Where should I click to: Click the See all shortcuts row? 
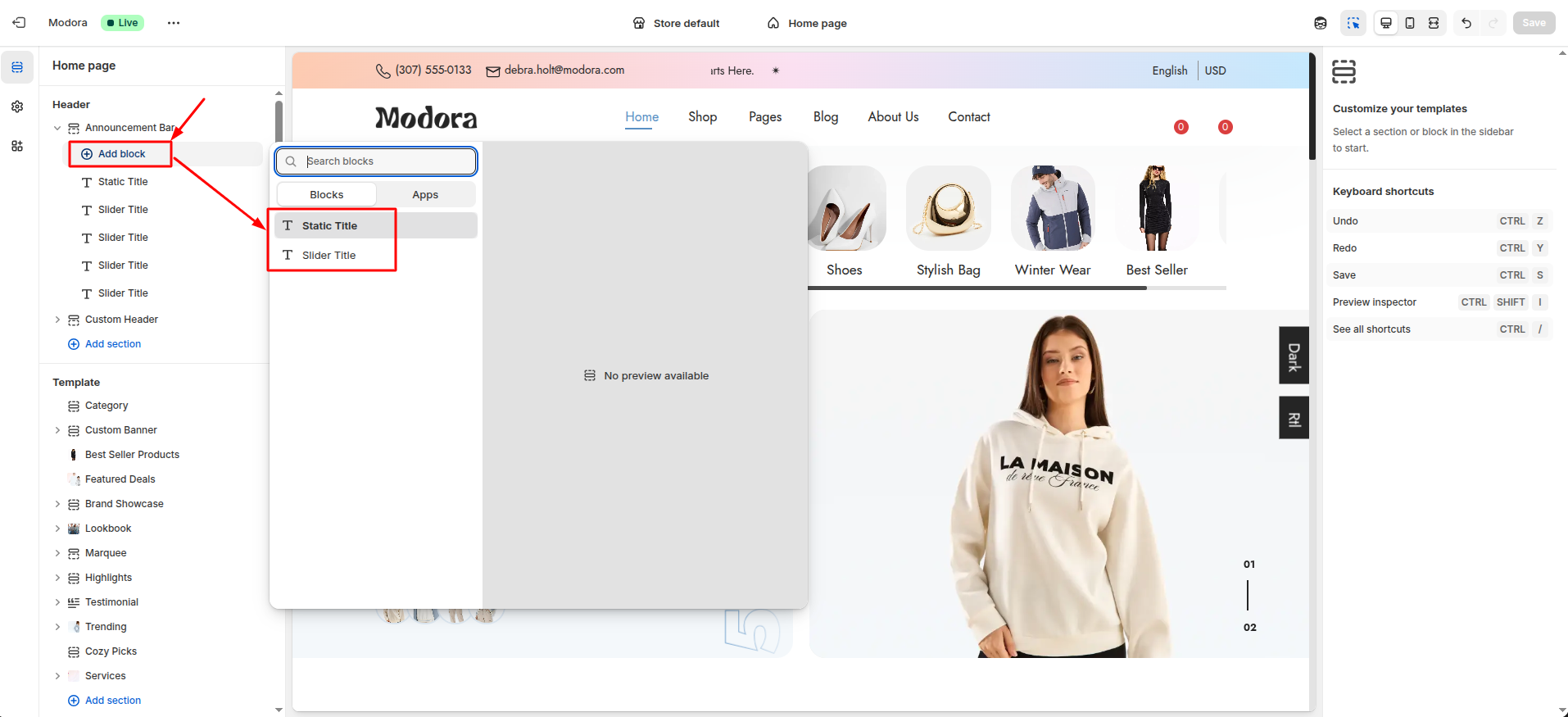click(1439, 329)
